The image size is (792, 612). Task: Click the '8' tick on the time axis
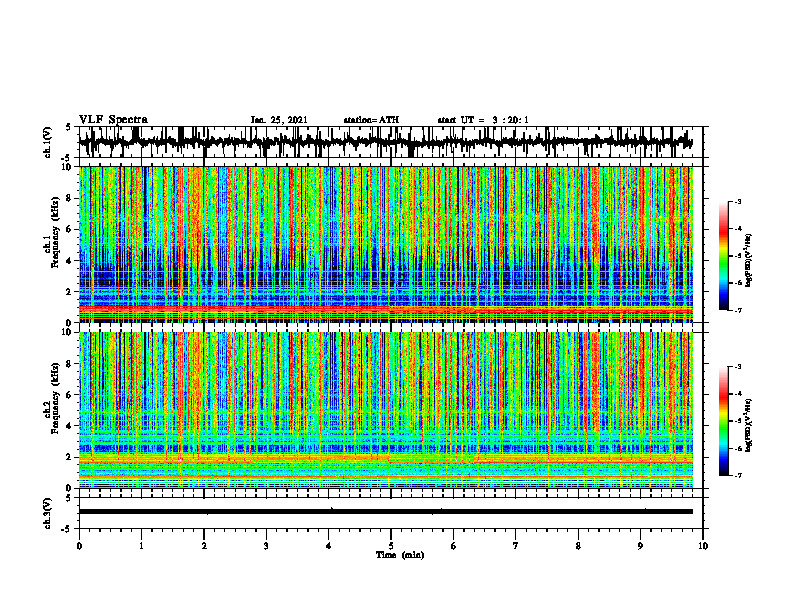(x=578, y=546)
